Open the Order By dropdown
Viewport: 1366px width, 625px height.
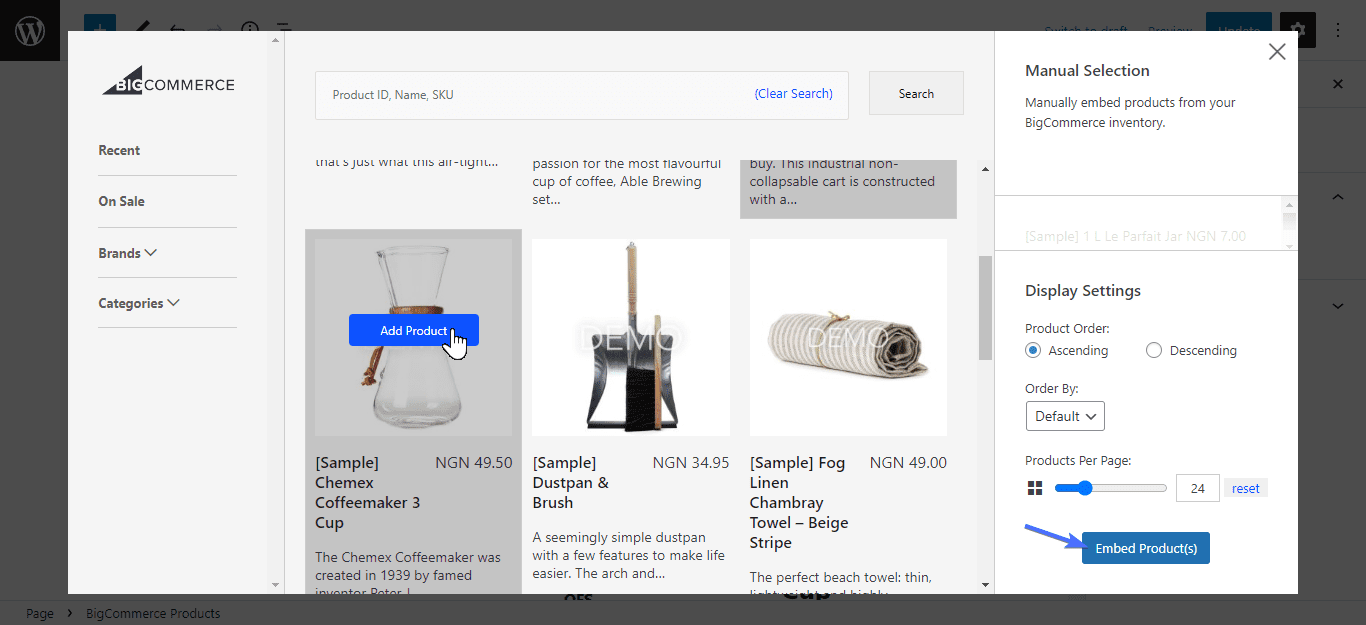click(x=1065, y=416)
